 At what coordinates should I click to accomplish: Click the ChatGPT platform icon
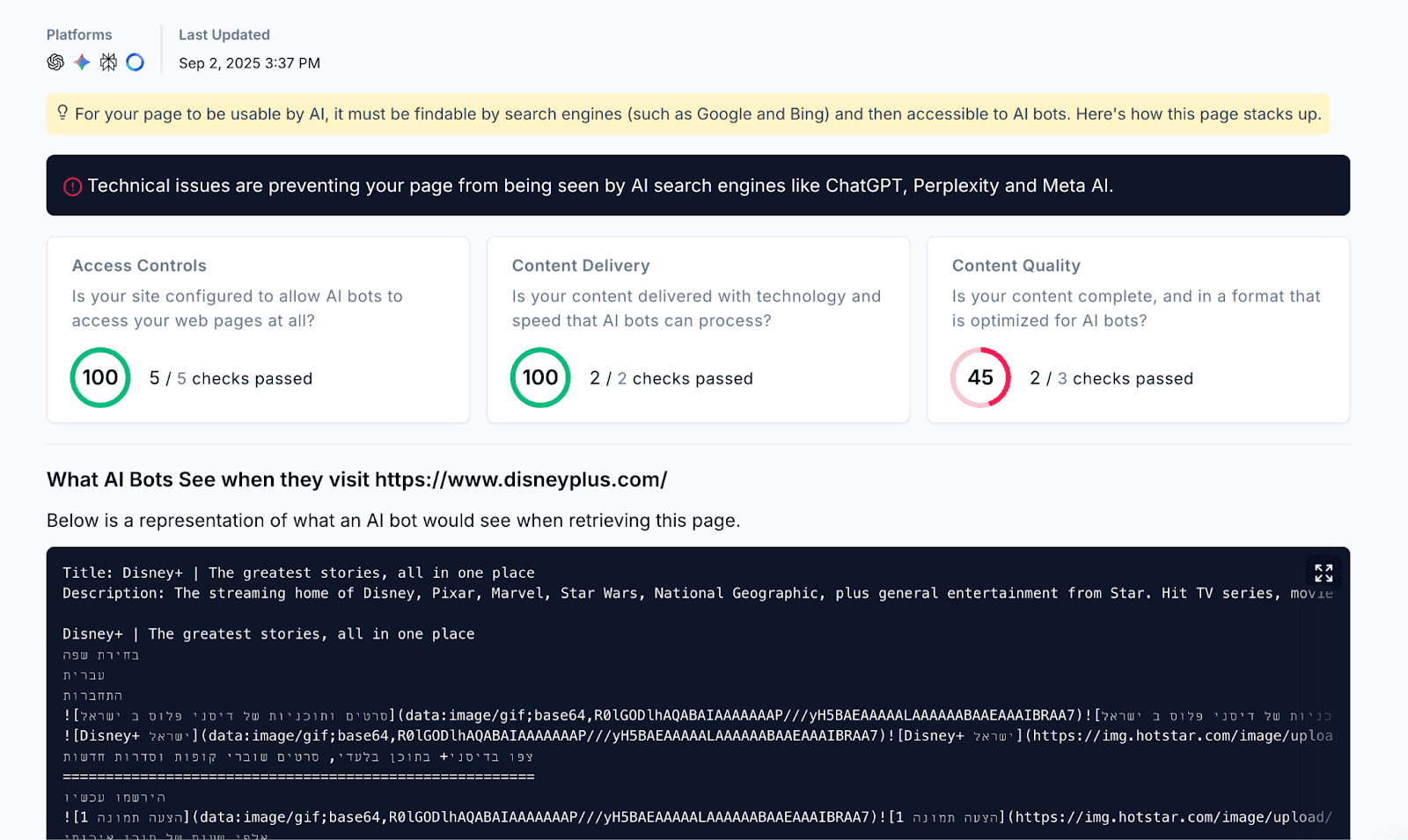point(55,62)
